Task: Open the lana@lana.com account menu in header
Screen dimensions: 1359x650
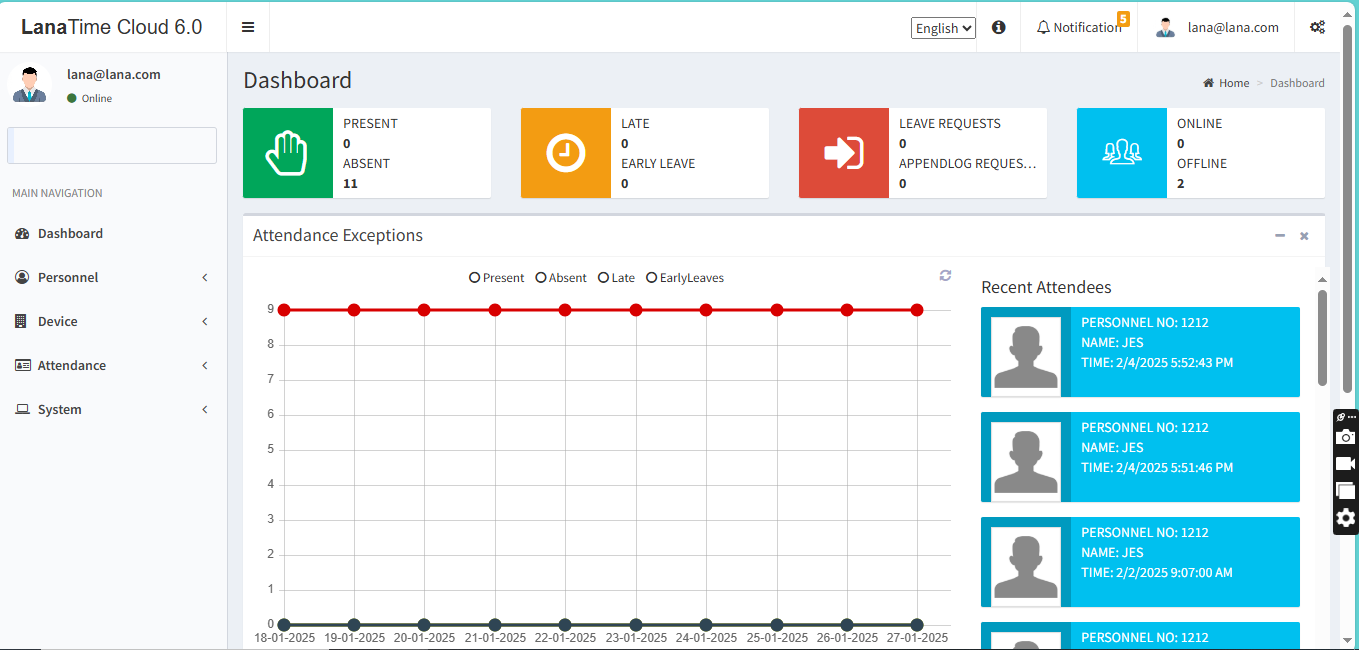Action: 1217,28
